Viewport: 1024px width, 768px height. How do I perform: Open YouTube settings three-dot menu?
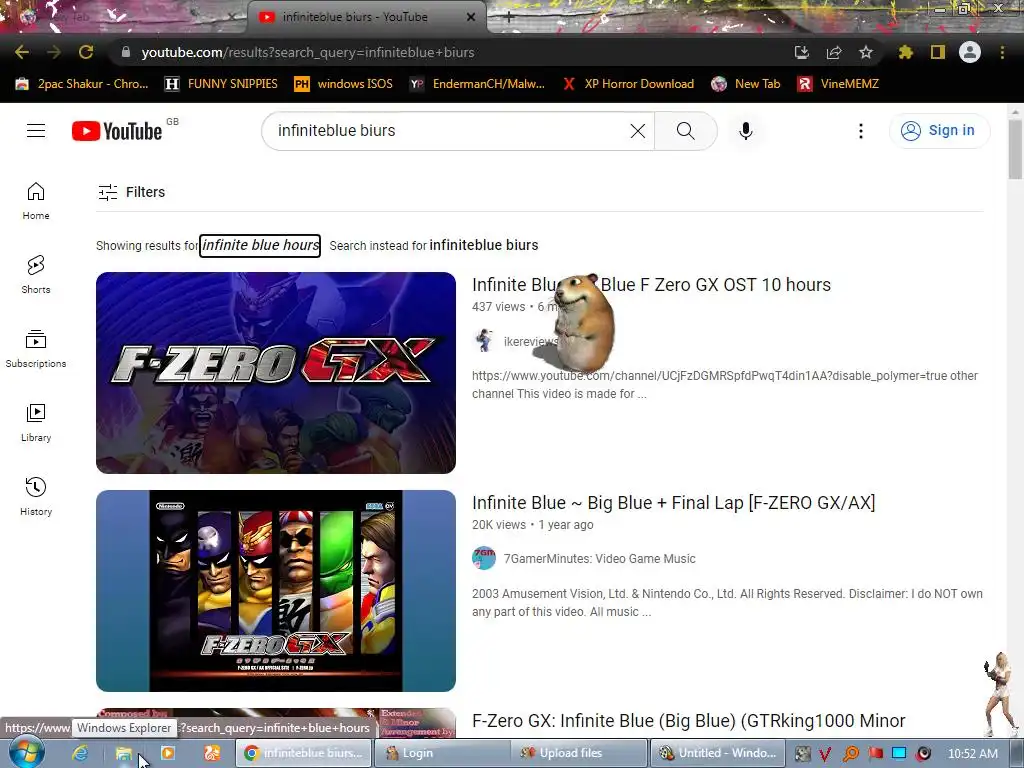point(861,131)
